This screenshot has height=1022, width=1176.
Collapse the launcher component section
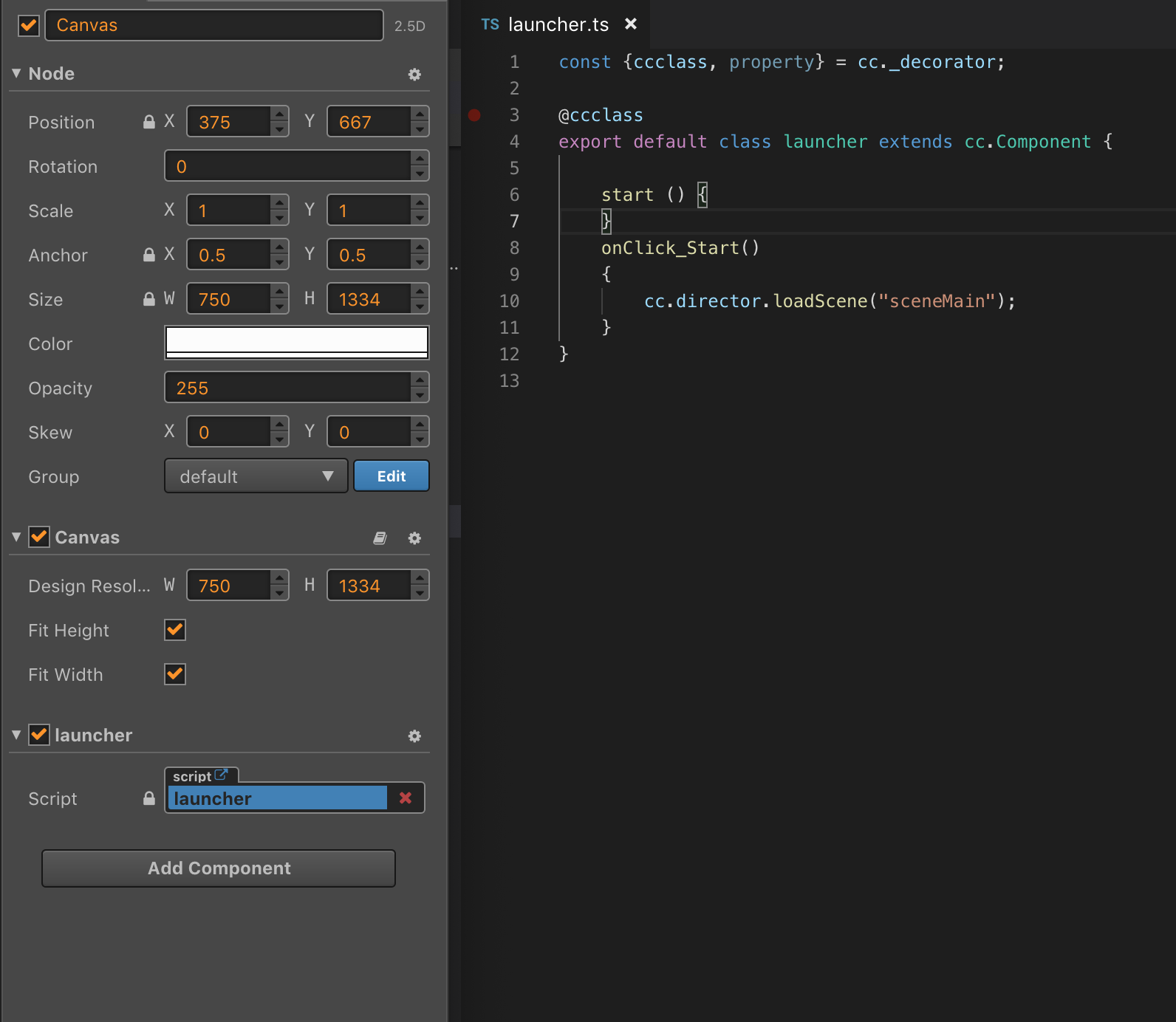[x=16, y=735]
